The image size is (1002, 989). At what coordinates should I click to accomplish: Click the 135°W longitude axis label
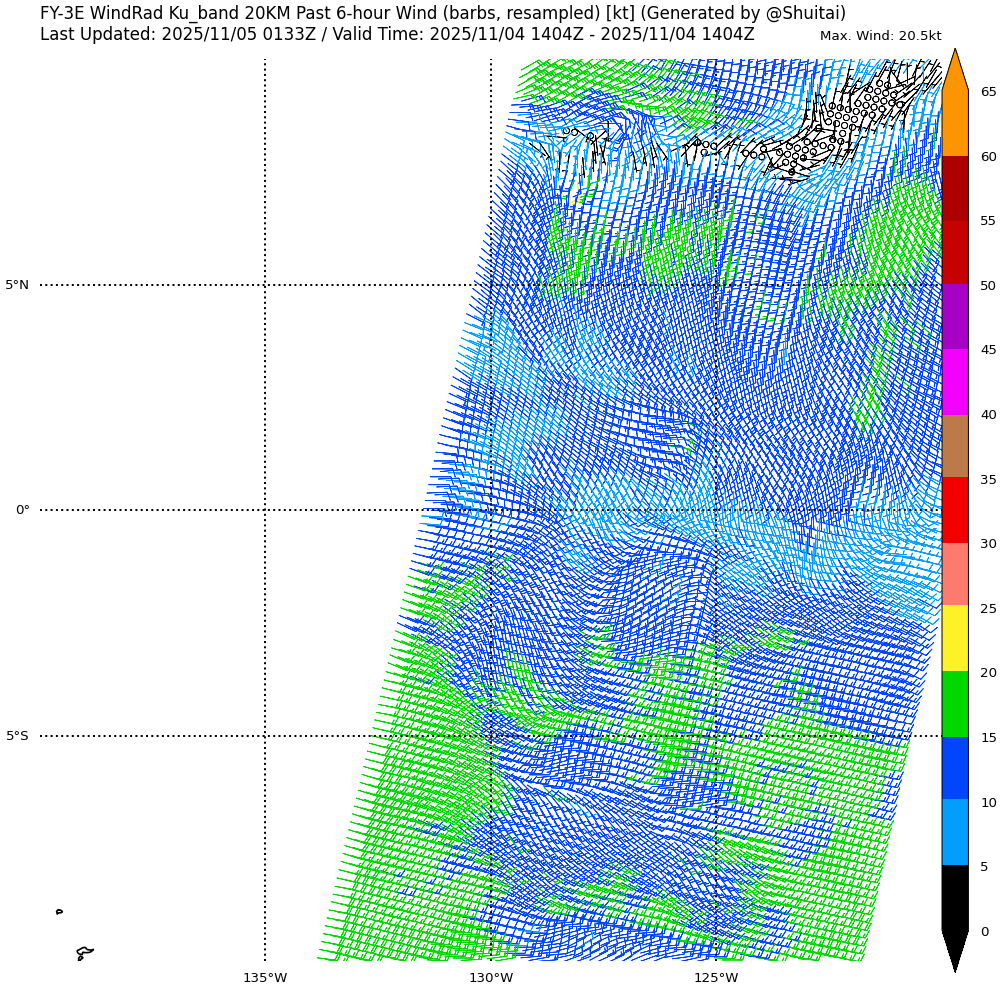265,977
